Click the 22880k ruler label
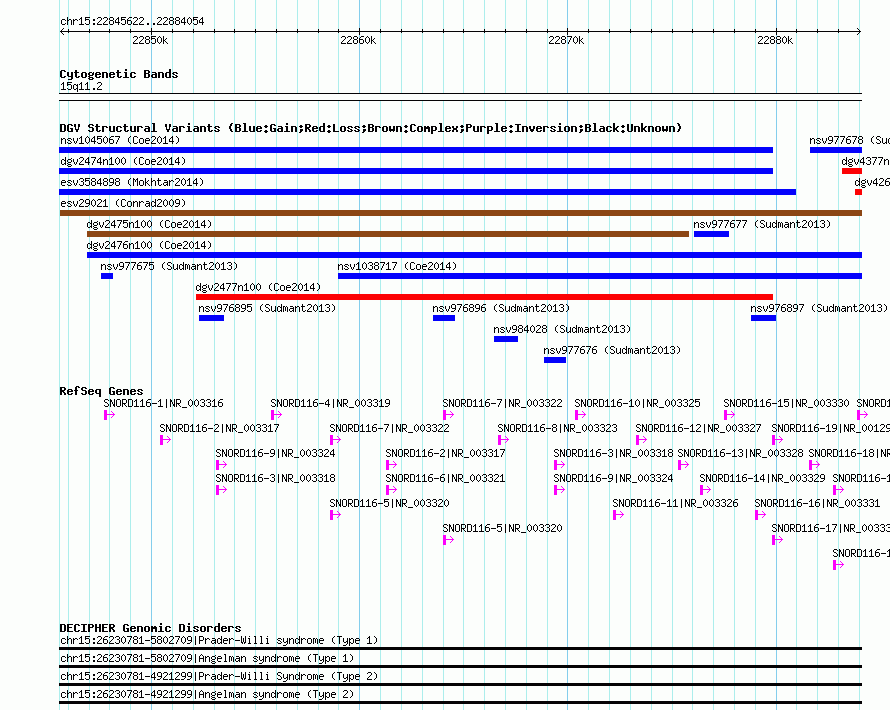 [775, 40]
